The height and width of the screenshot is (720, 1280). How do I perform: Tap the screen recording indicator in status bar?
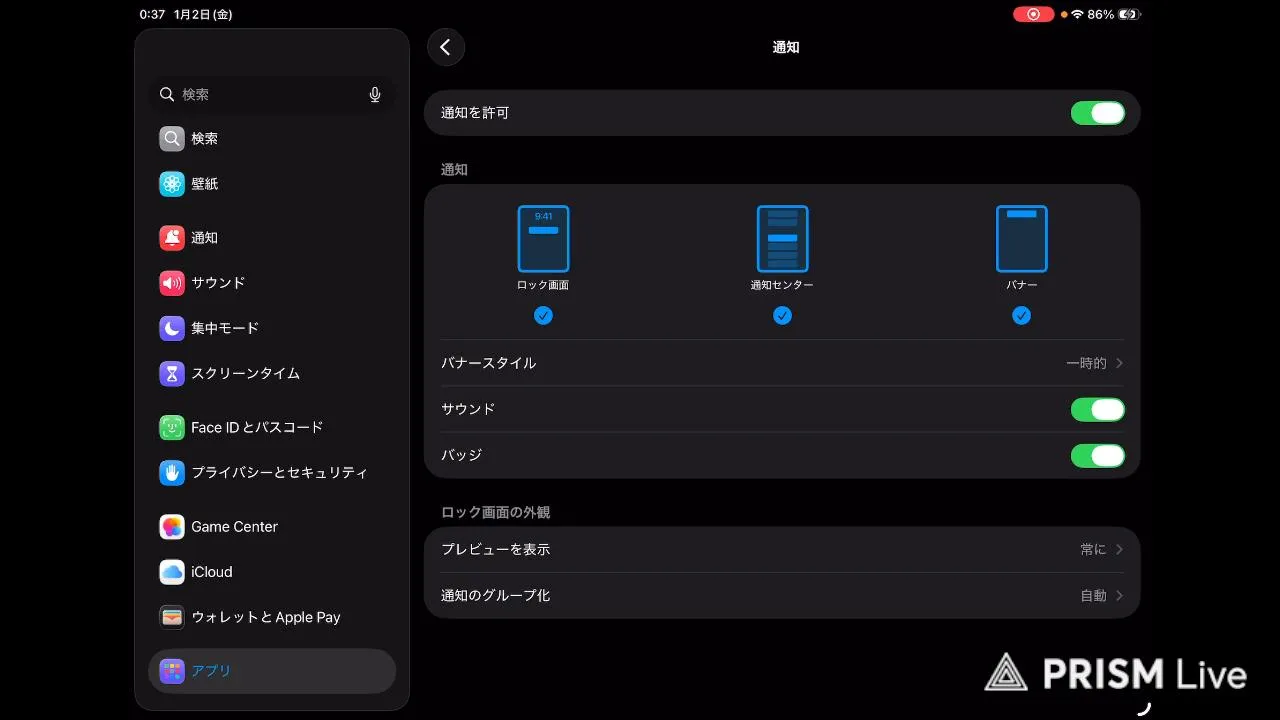pos(1033,14)
